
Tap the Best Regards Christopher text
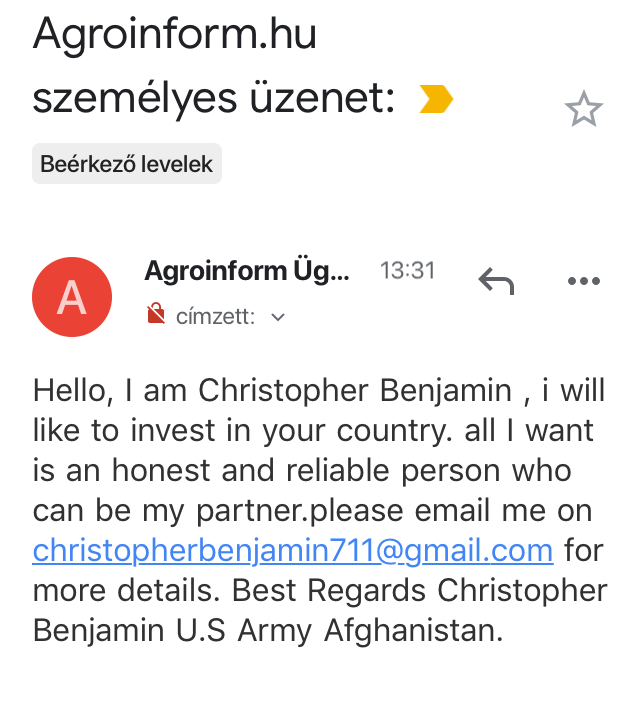click(x=419, y=590)
